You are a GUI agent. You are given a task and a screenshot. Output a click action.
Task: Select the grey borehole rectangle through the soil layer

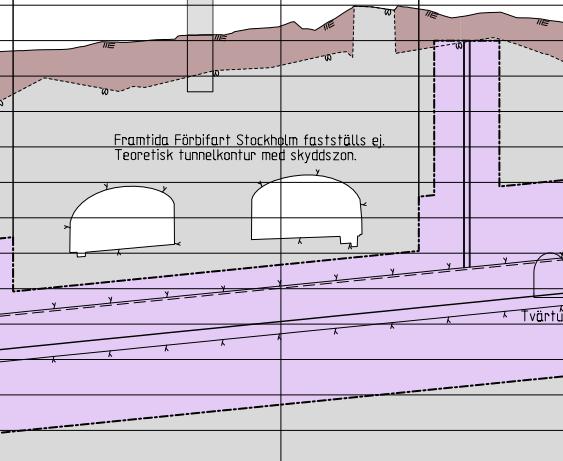click(200, 46)
